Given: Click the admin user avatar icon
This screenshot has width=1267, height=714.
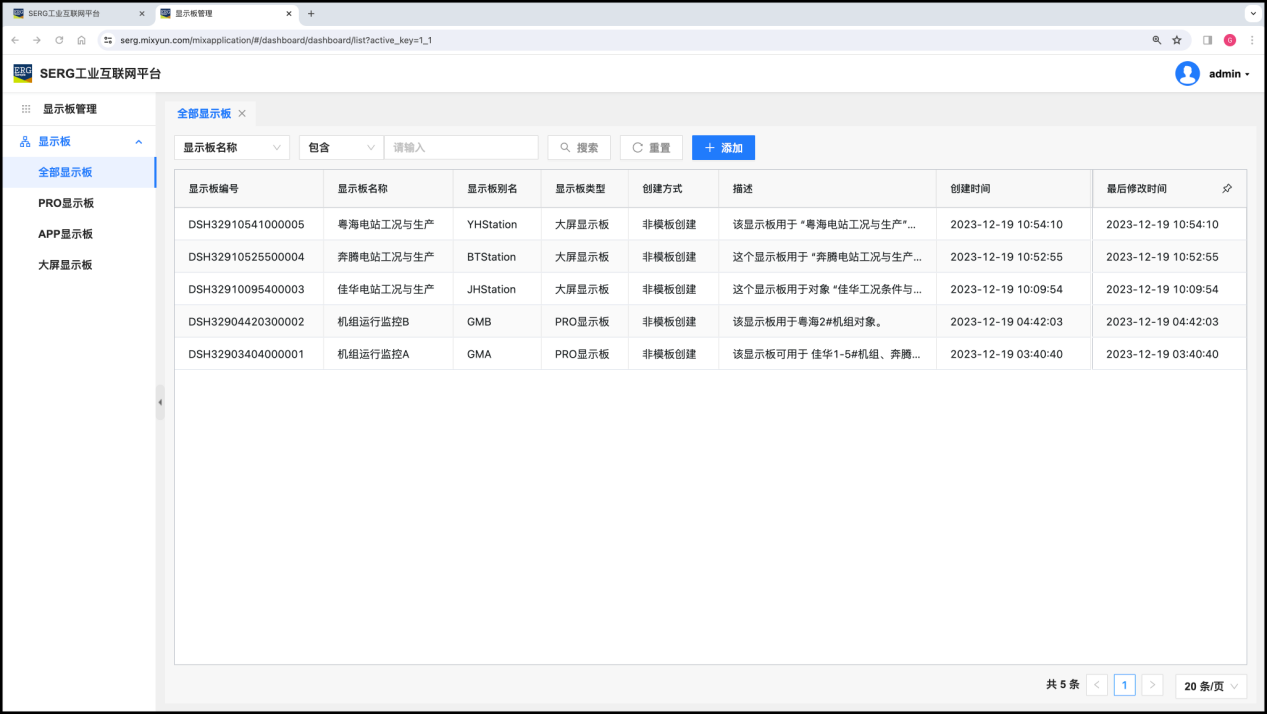Looking at the screenshot, I should [1187, 74].
